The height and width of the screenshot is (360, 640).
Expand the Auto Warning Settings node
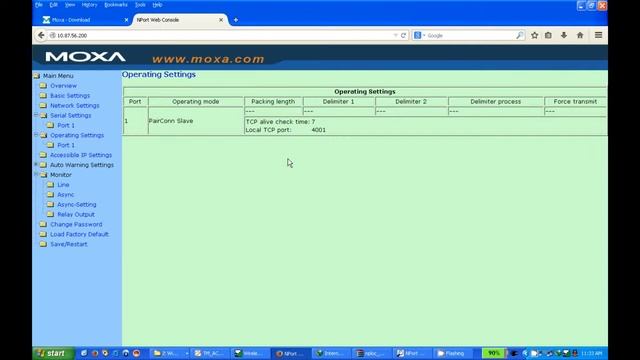click(x=36, y=164)
